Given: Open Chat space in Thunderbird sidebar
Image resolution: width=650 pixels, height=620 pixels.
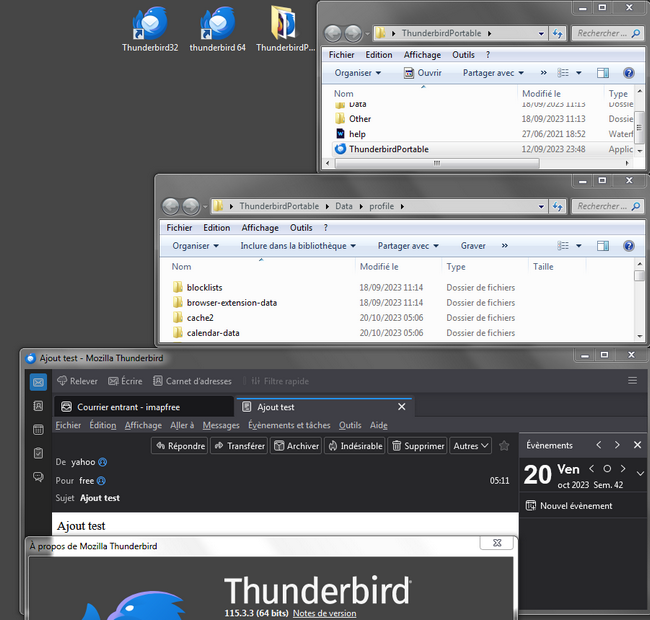Looking at the screenshot, I should pyautogui.click(x=38, y=477).
